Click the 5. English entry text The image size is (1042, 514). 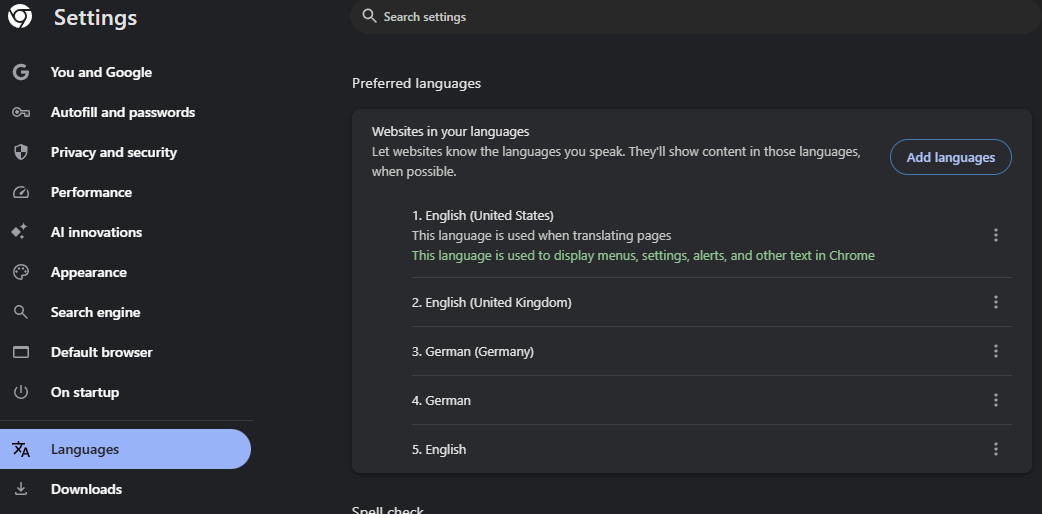coord(439,450)
